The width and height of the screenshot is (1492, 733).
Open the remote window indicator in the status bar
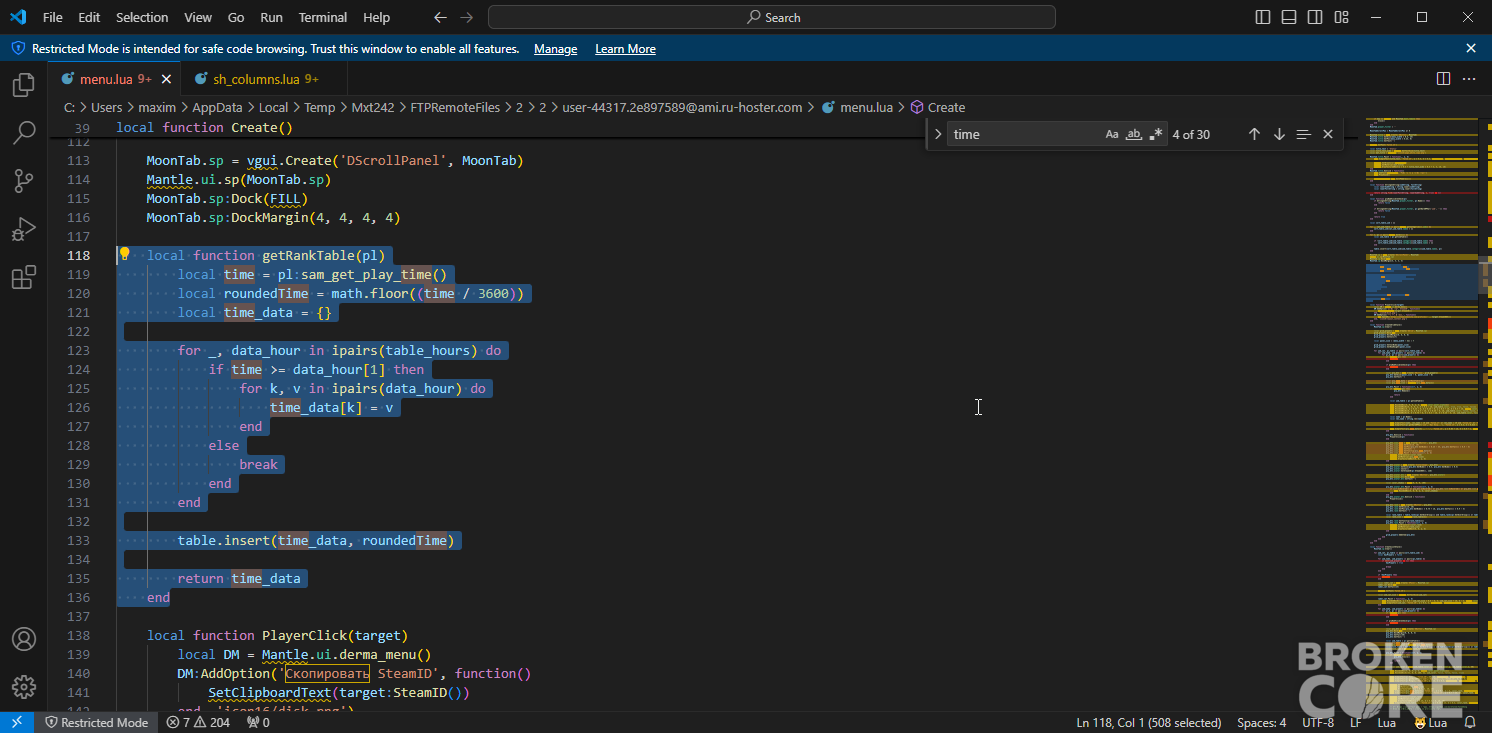click(17, 722)
